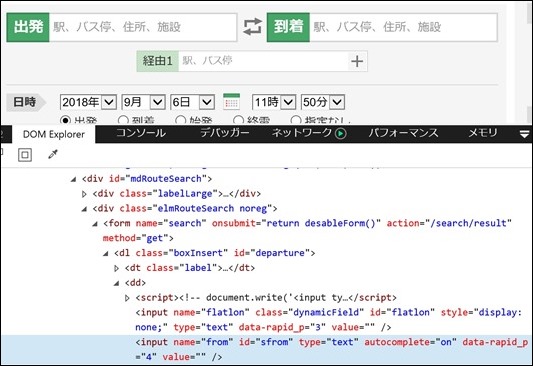
Task: Switch to デバッガー tab
Action: point(224,133)
